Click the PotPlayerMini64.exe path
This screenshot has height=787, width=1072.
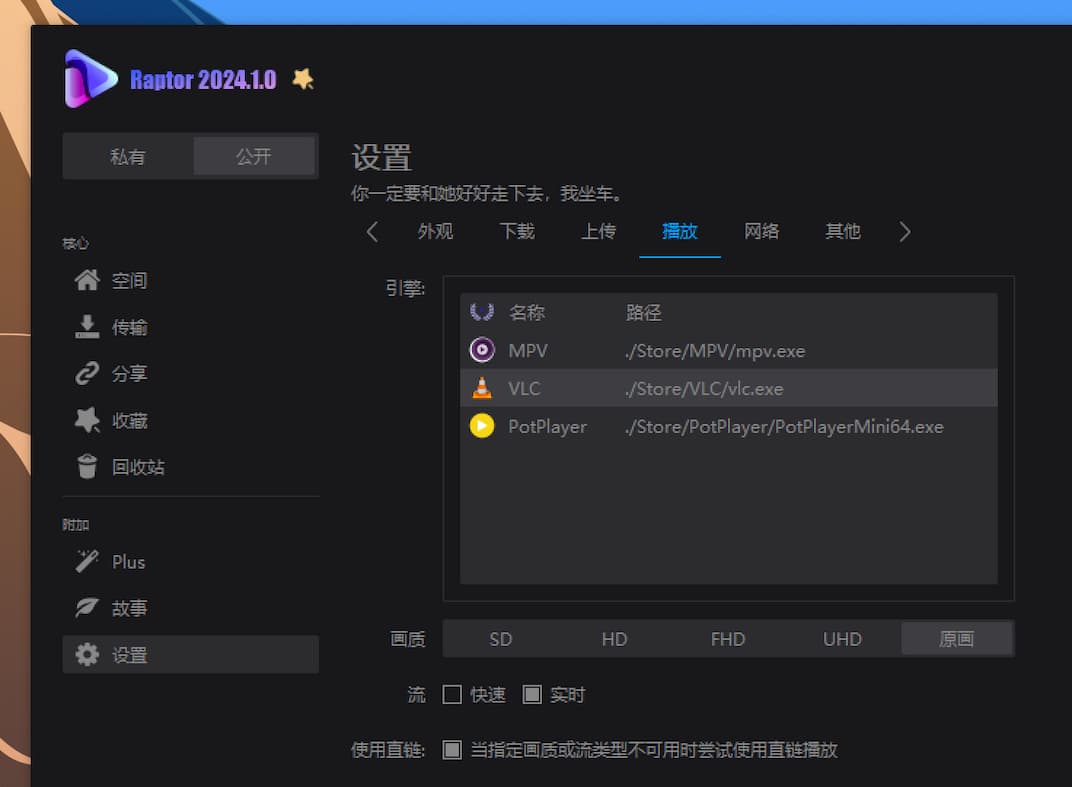click(x=783, y=427)
